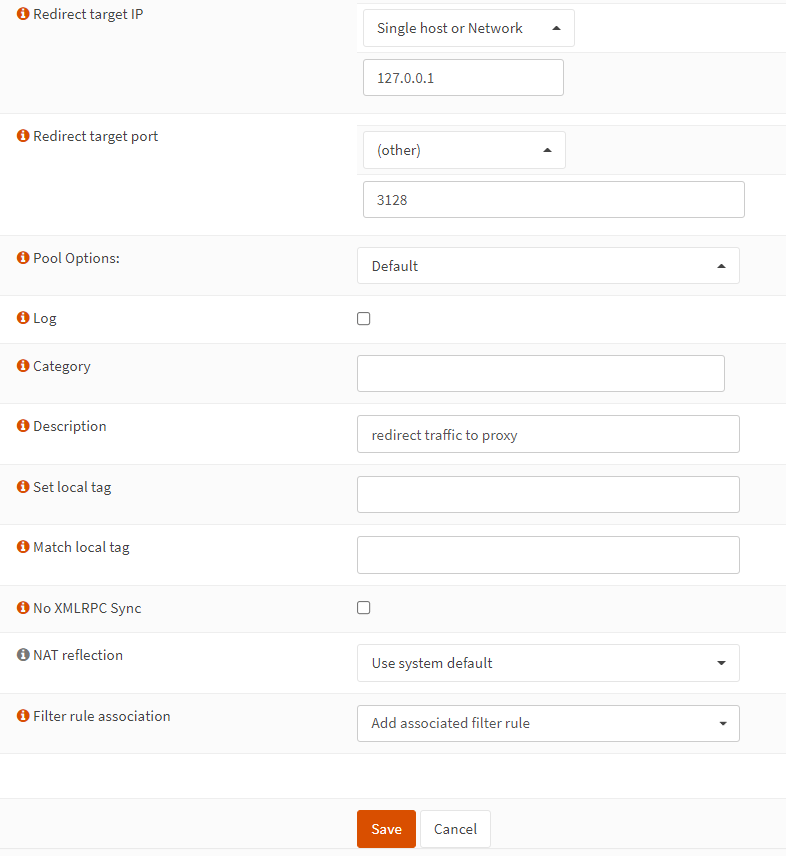Open the Filter rule association dropdown
Screen dimensions: 786x856
click(x=548, y=723)
